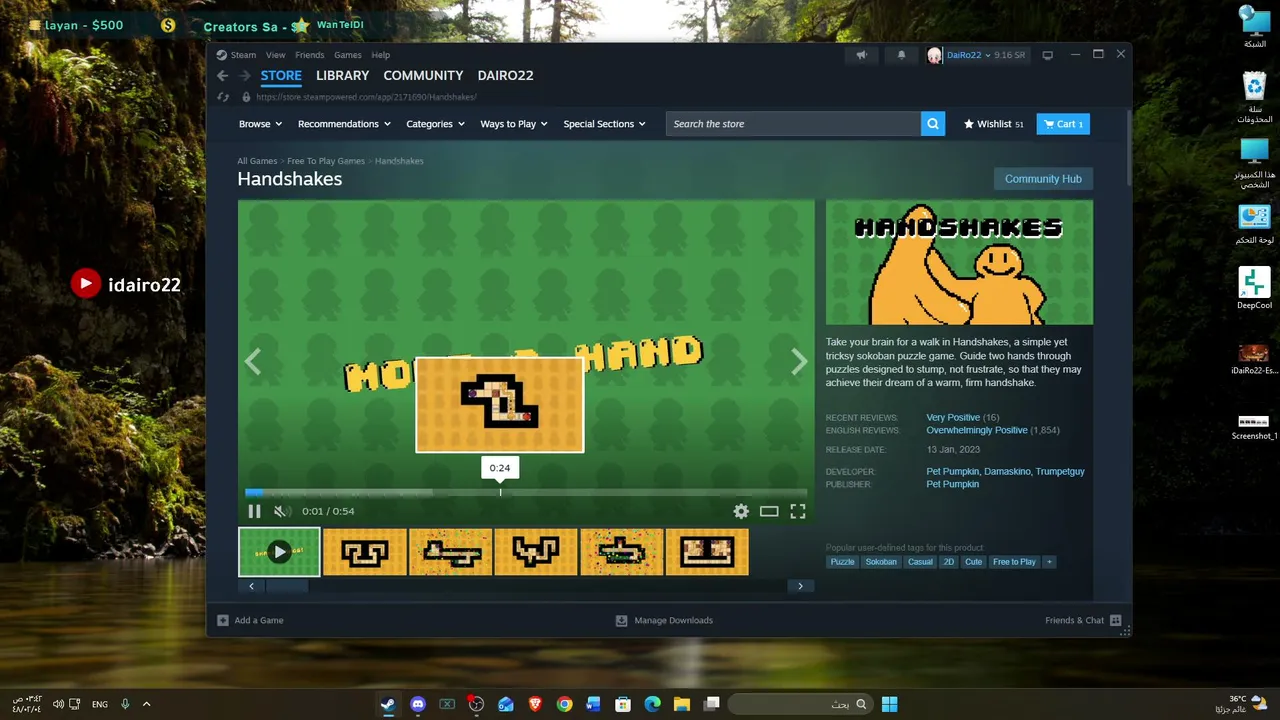This screenshot has height=720, width=1280.
Task: Select the Puzzle tag
Action: tap(842, 562)
